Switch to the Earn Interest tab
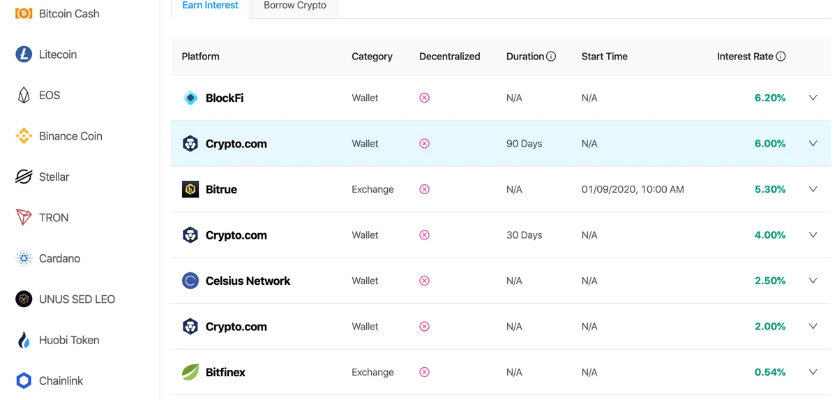Screen dimensions: 837x400 [210, 7]
